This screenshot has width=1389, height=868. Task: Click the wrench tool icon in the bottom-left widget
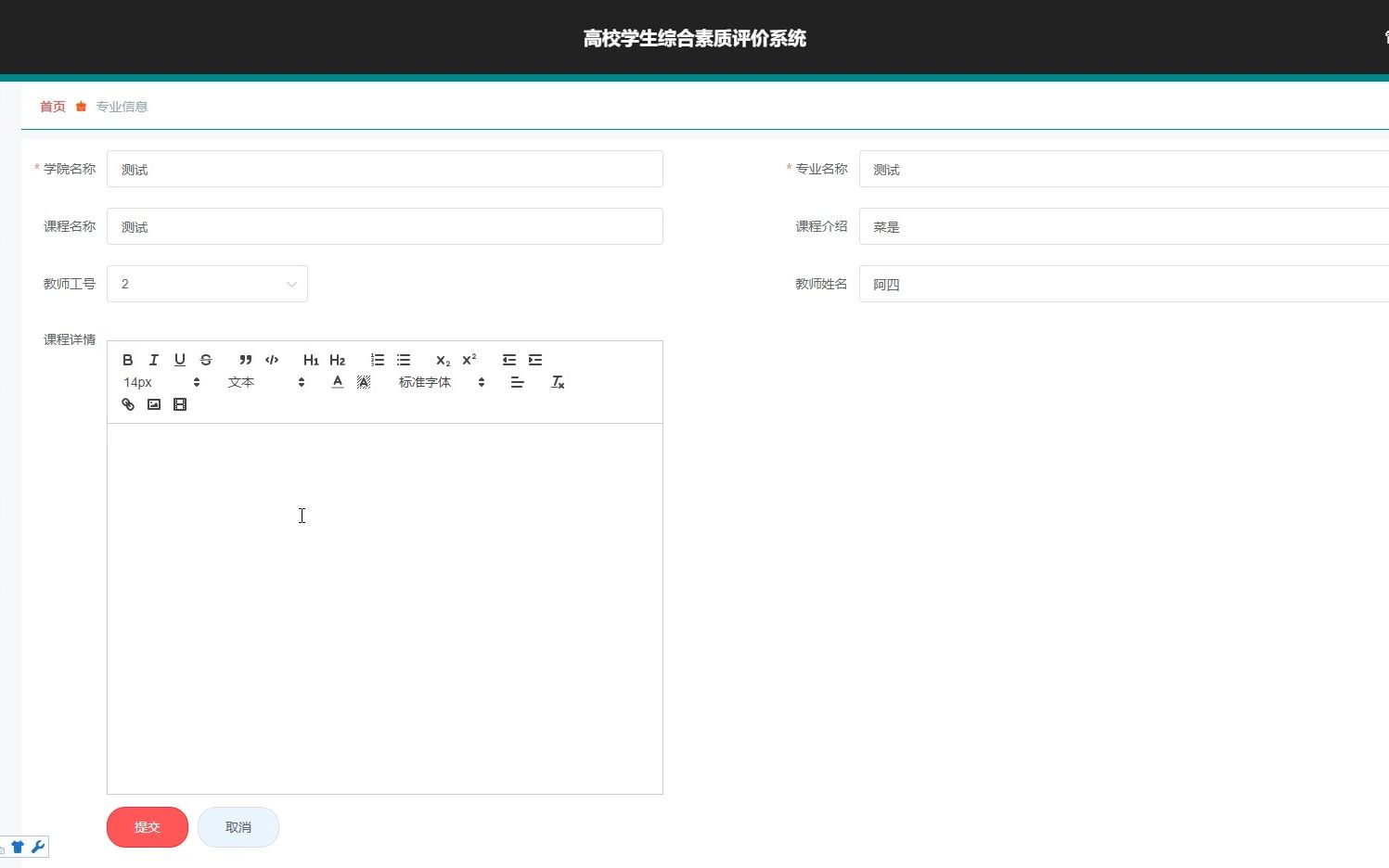(x=38, y=847)
